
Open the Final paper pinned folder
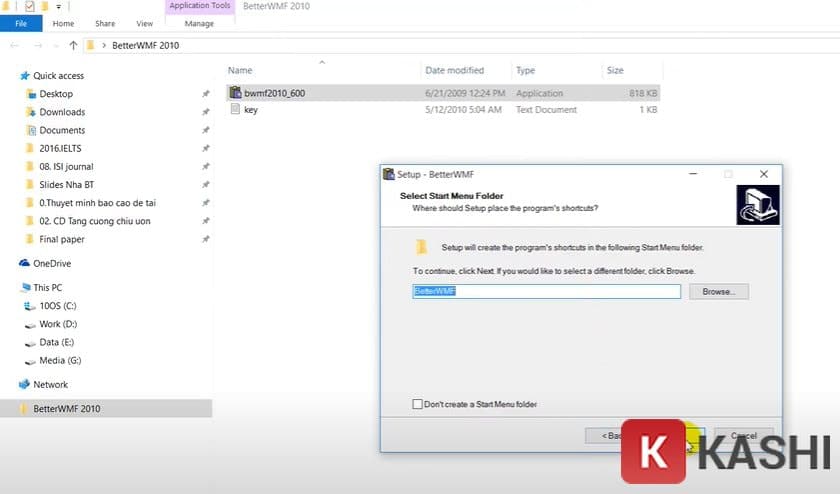pyautogui.click(x=62, y=239)
